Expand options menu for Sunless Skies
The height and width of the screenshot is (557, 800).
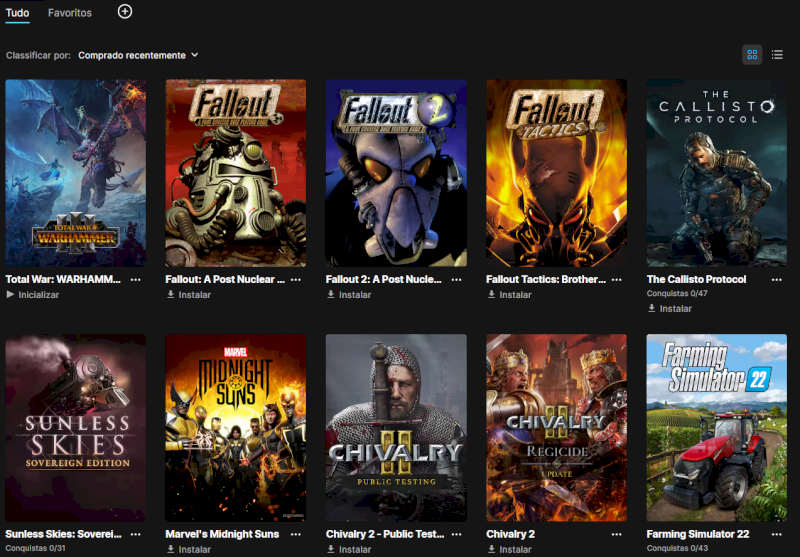(135, 535)
